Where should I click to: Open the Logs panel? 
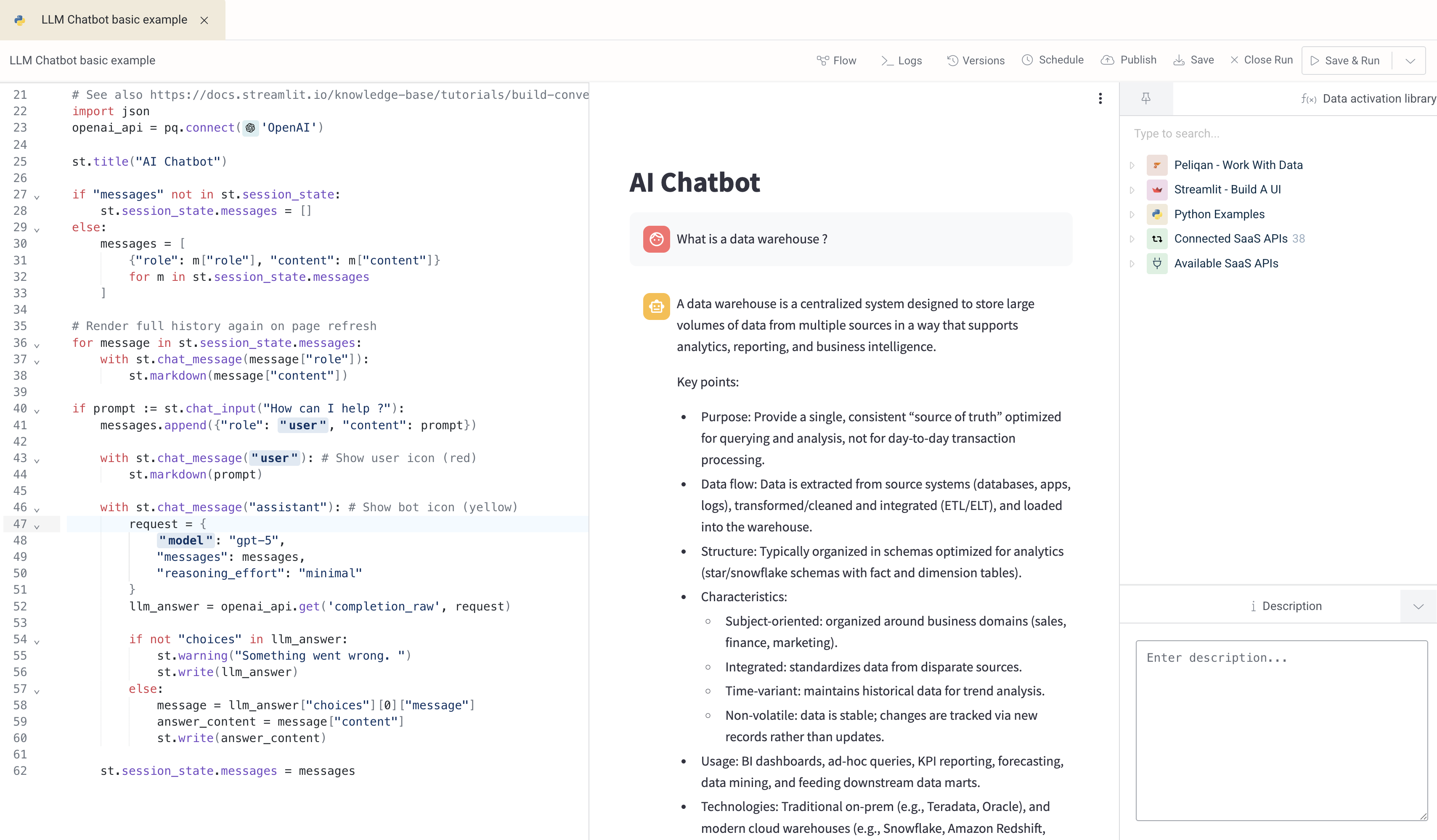(x=901, y=61)
